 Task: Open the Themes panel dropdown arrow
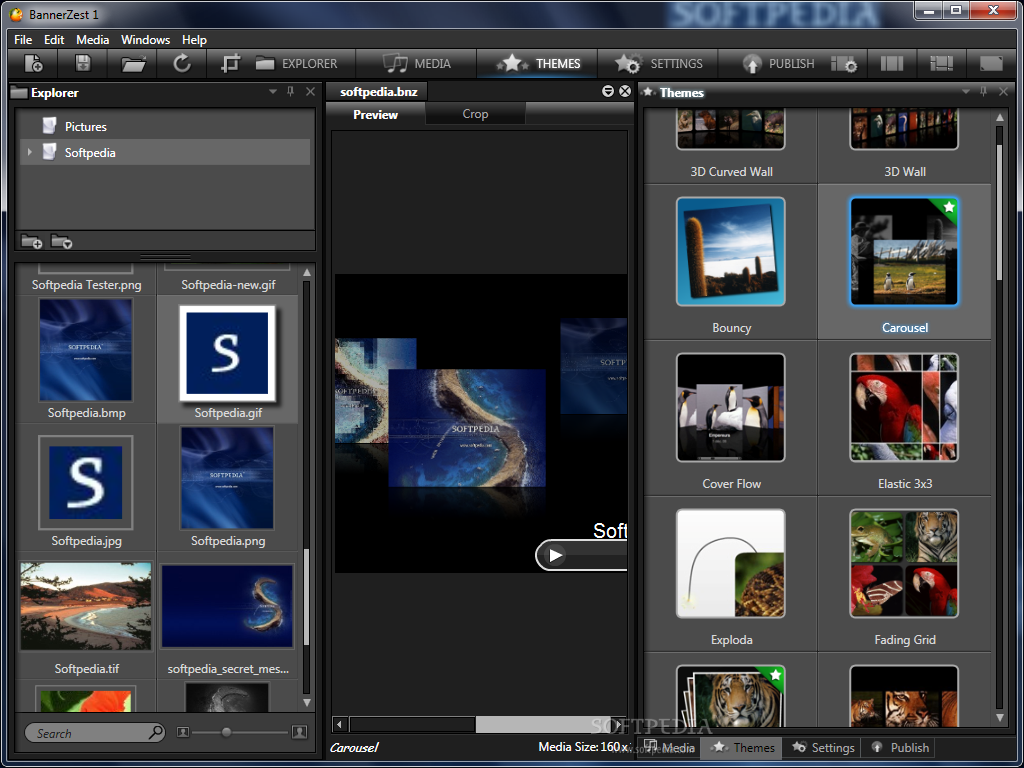coord(966,92)
